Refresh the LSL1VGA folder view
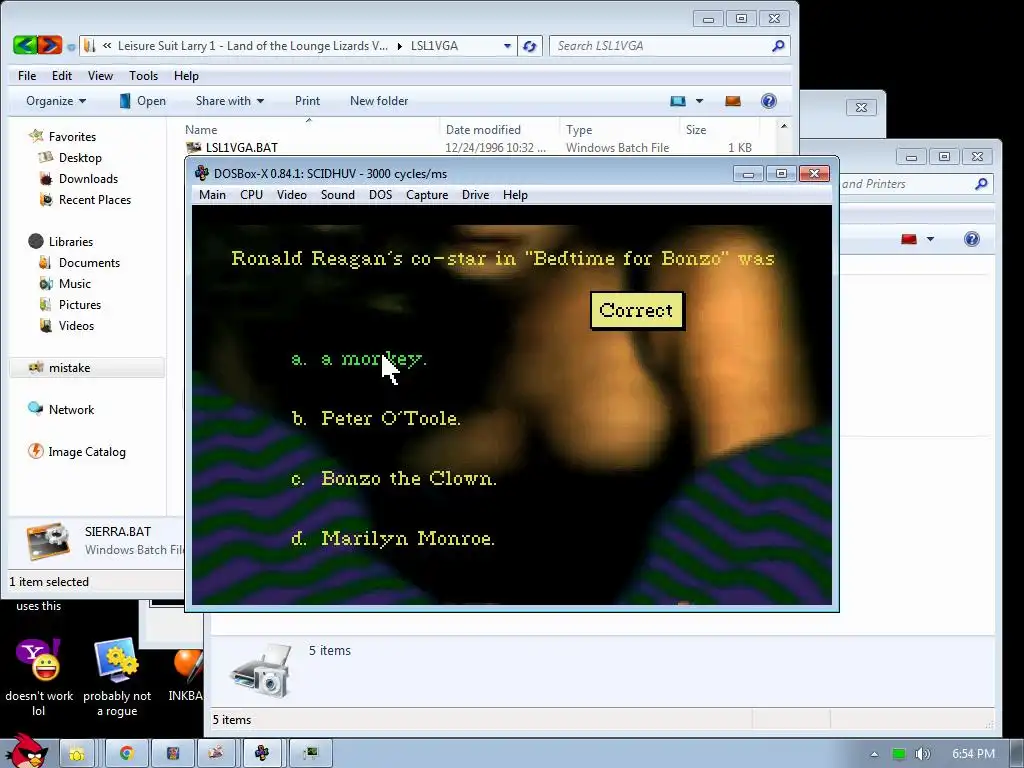Image resolution: width=1024 pixels, height=768 pixels. 530,46
